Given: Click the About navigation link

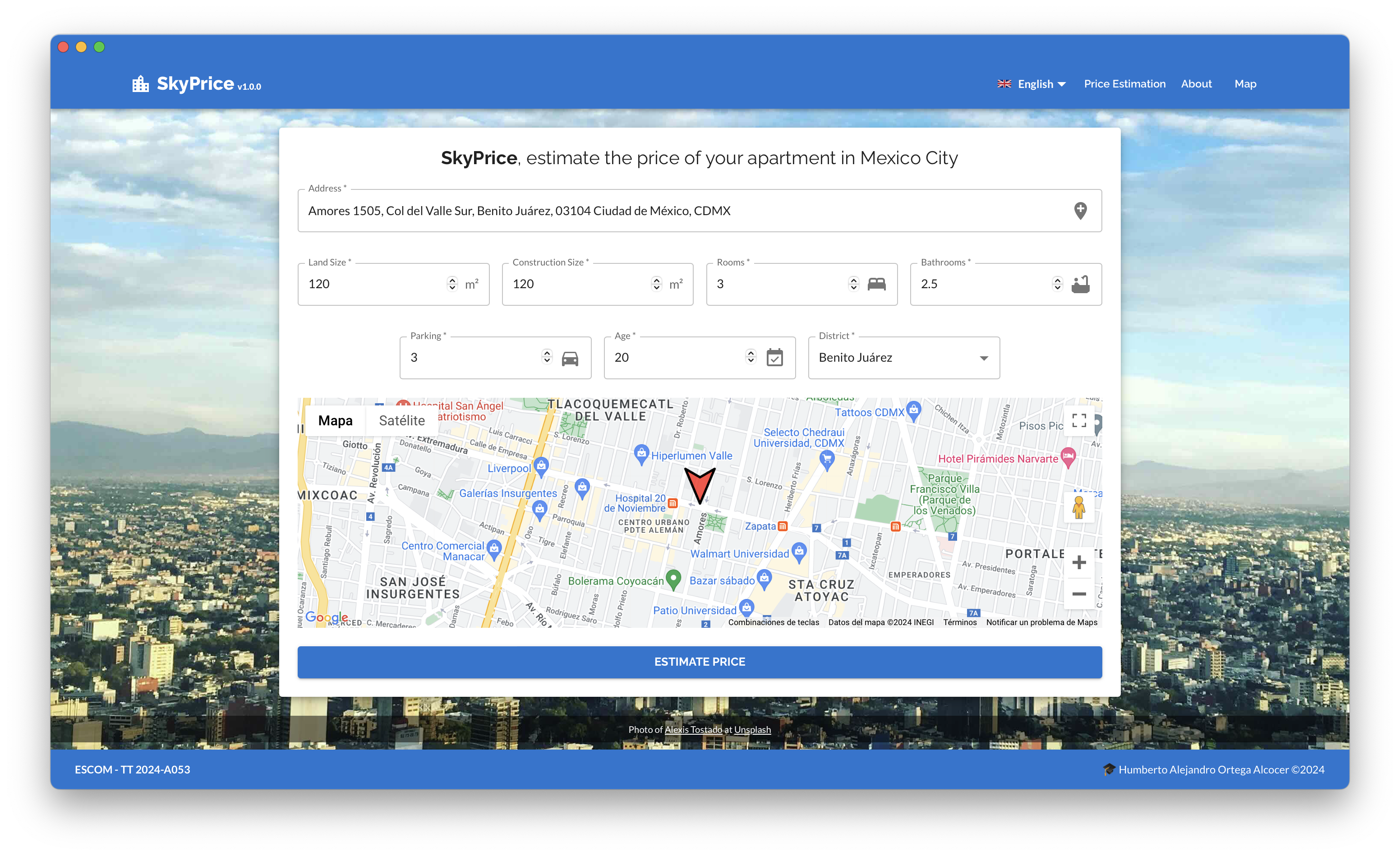Looking at the screenshot, I should click(x=1197, y=83).
